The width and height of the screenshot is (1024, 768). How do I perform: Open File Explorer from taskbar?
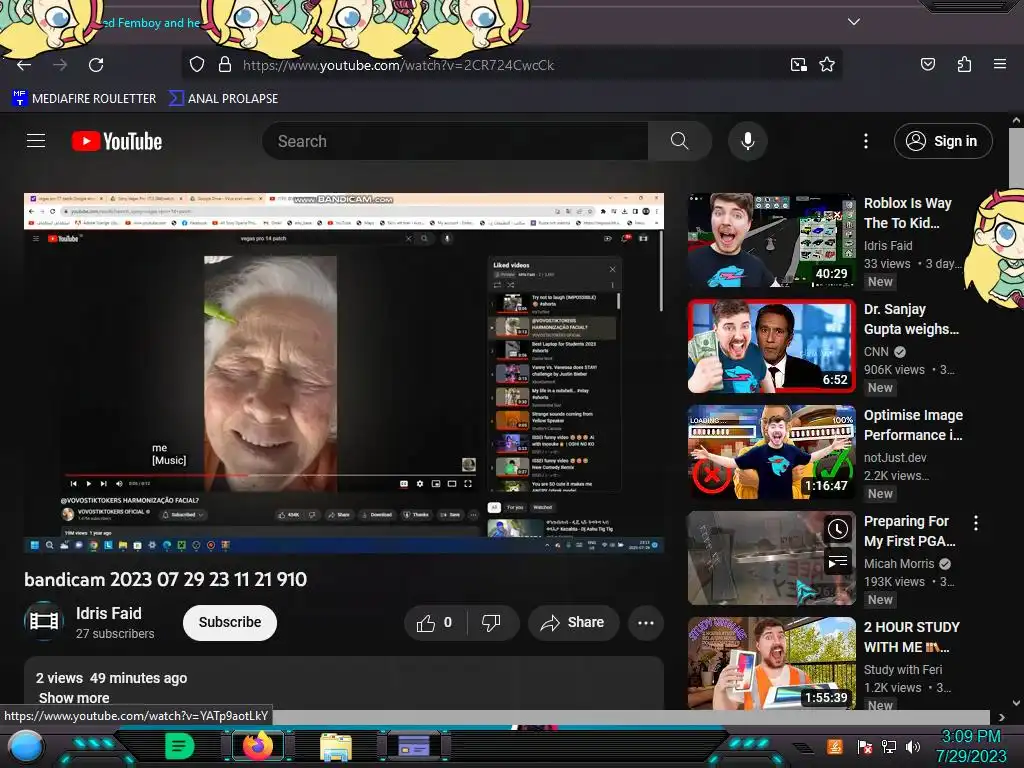coord(336,747)
